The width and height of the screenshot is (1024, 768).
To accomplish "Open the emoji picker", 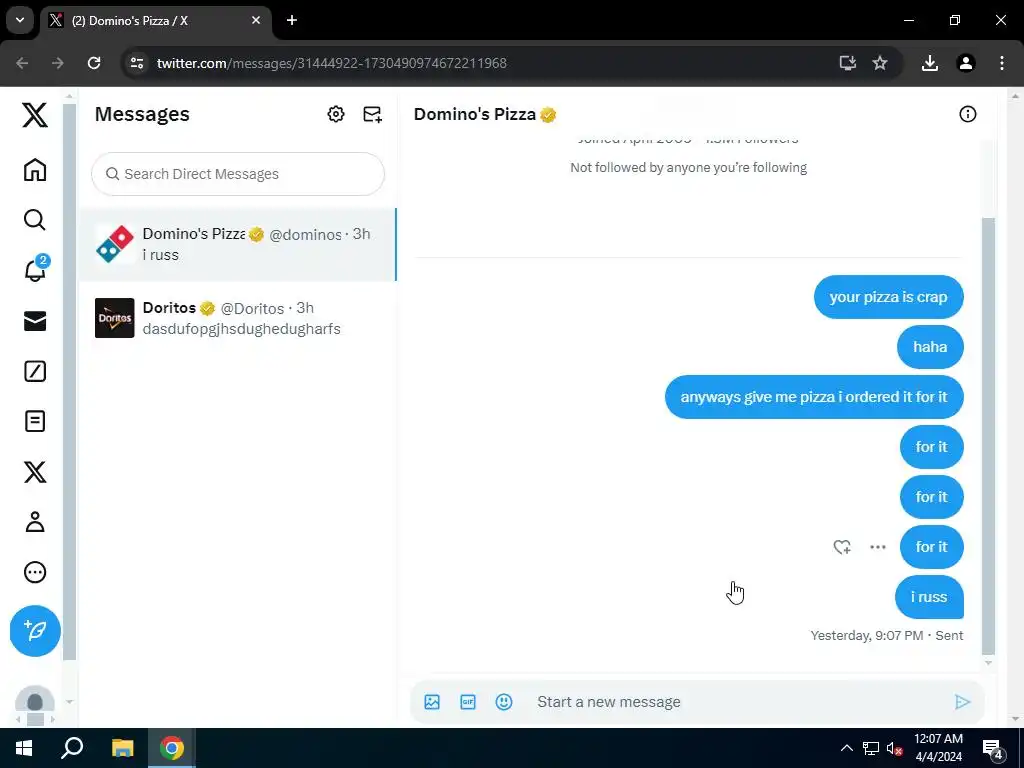I will (504, 702).
